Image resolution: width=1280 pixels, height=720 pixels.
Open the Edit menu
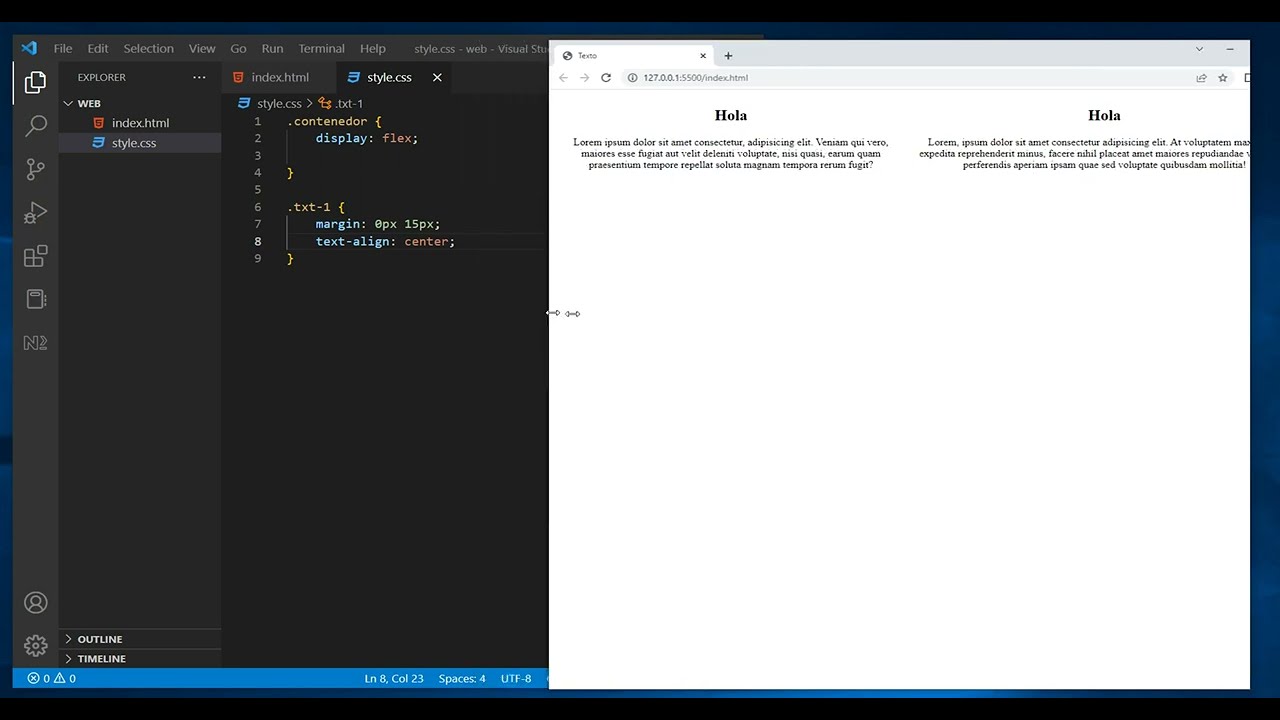(x=98, y=48)
